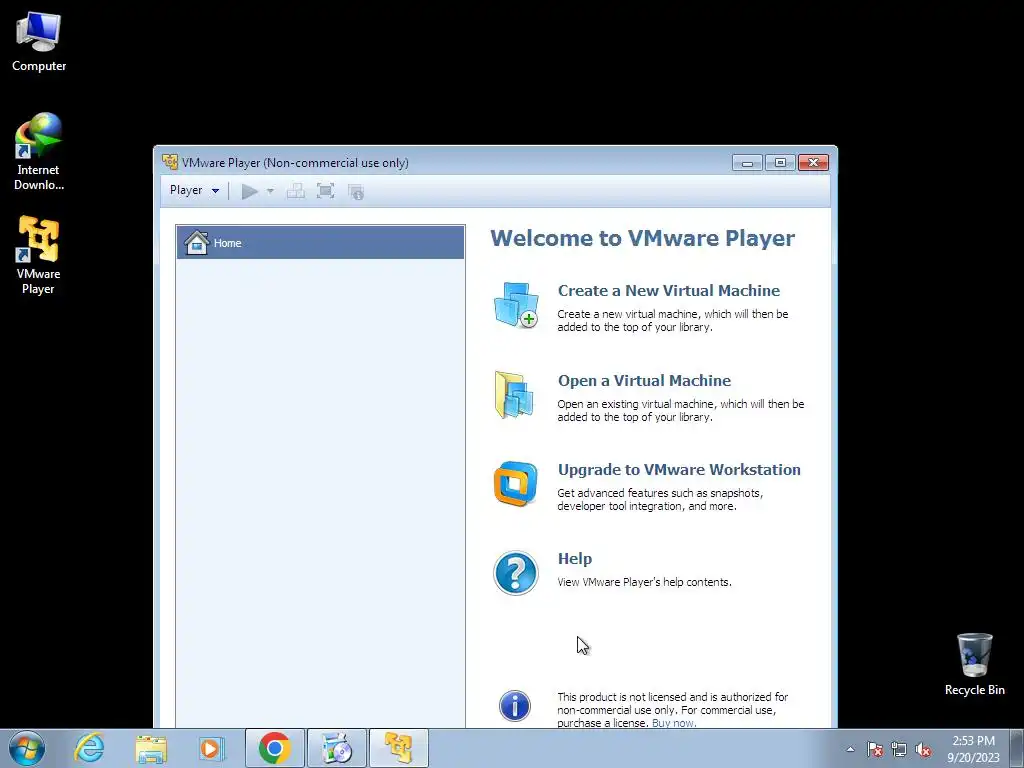1024x768 pixels.
Task: Open Windows Explorer folder on taskbar
Action: click(151, 748)
